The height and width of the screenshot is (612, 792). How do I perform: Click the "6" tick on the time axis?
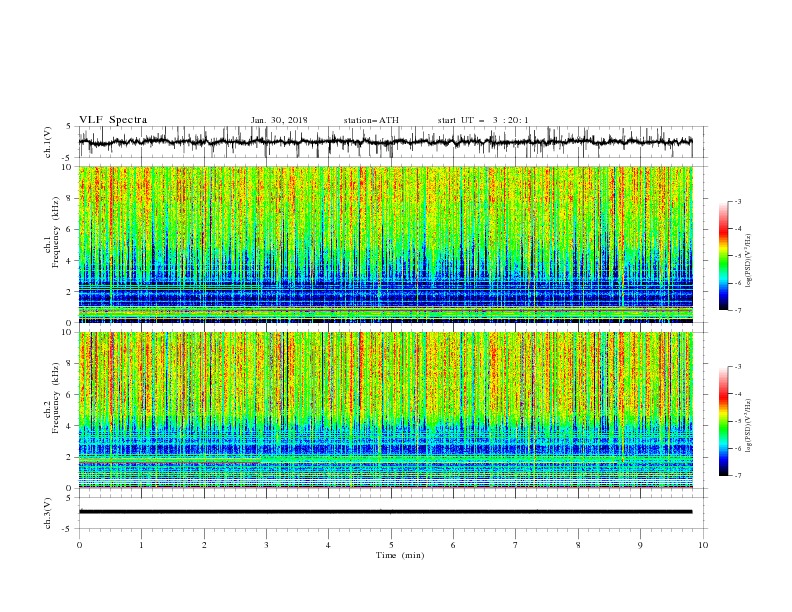[453, 545]
